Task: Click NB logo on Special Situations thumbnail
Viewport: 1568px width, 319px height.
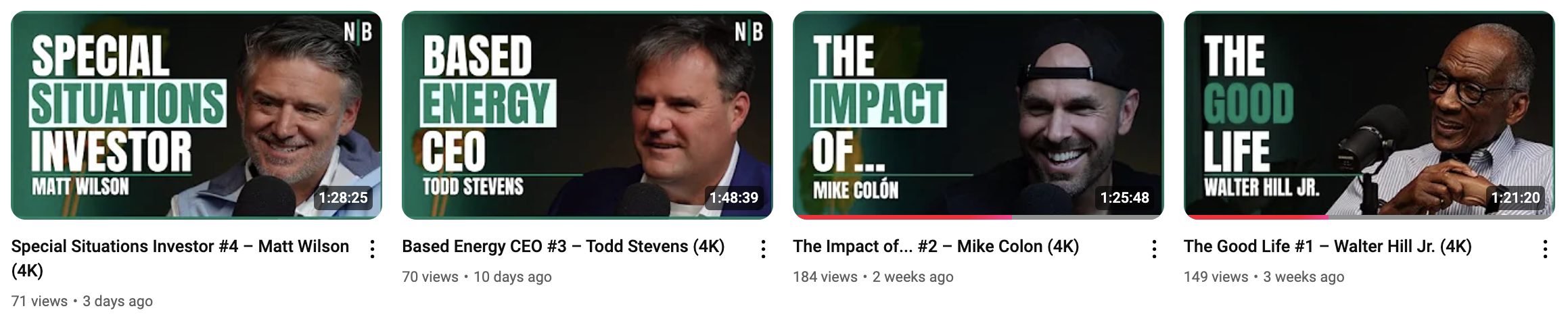Action: 358,31
